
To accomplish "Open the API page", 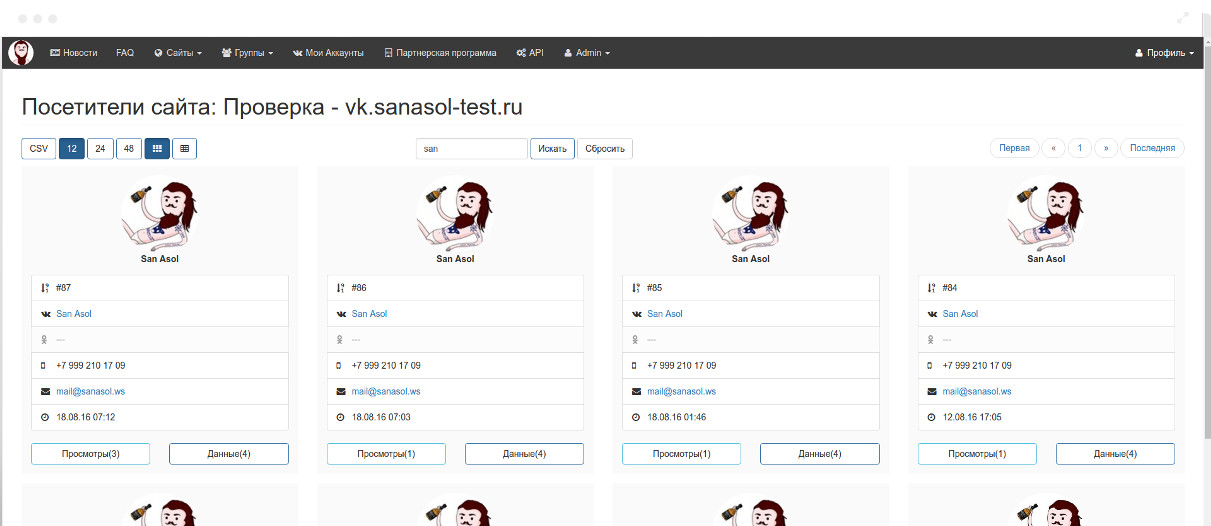I will 530,53.
